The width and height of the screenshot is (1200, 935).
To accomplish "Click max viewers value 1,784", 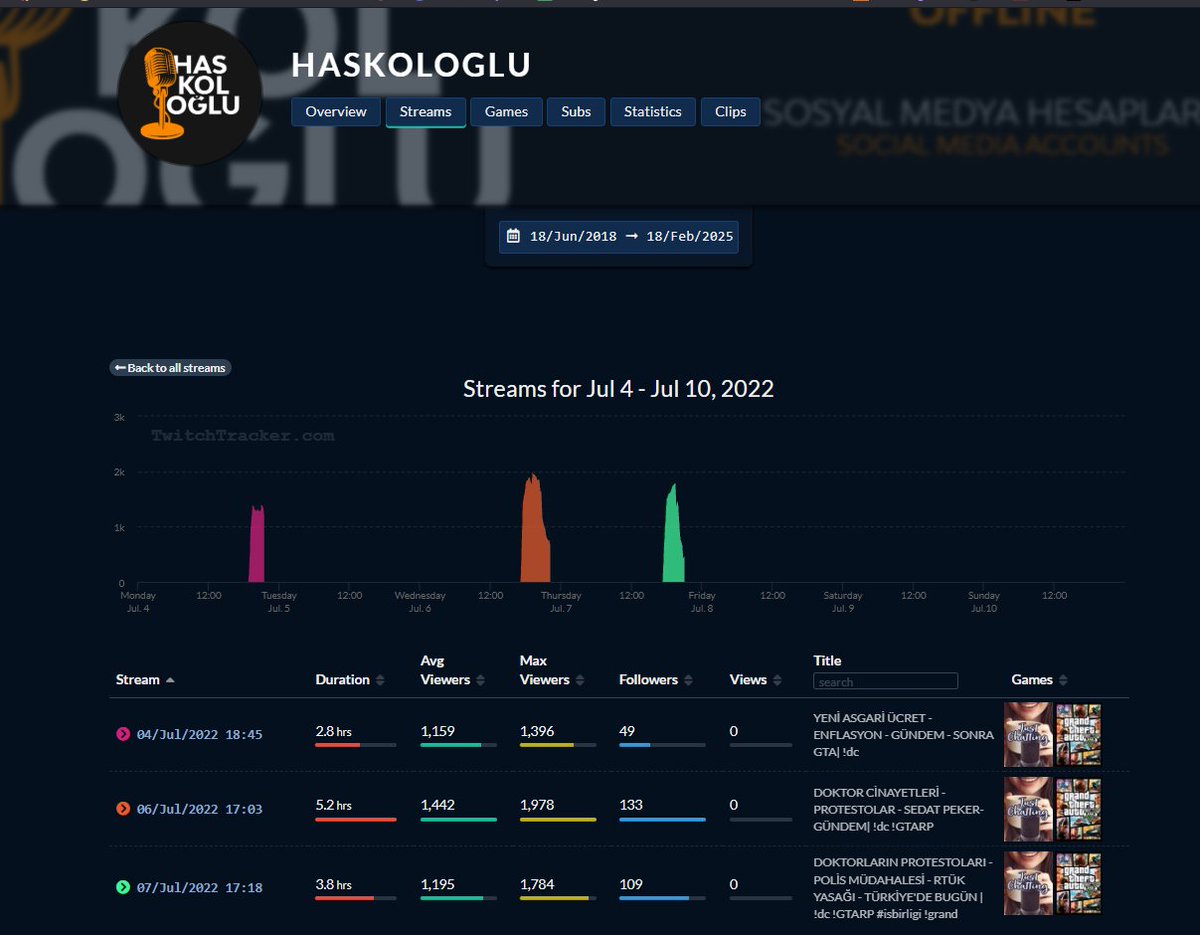I will point(537,884).
